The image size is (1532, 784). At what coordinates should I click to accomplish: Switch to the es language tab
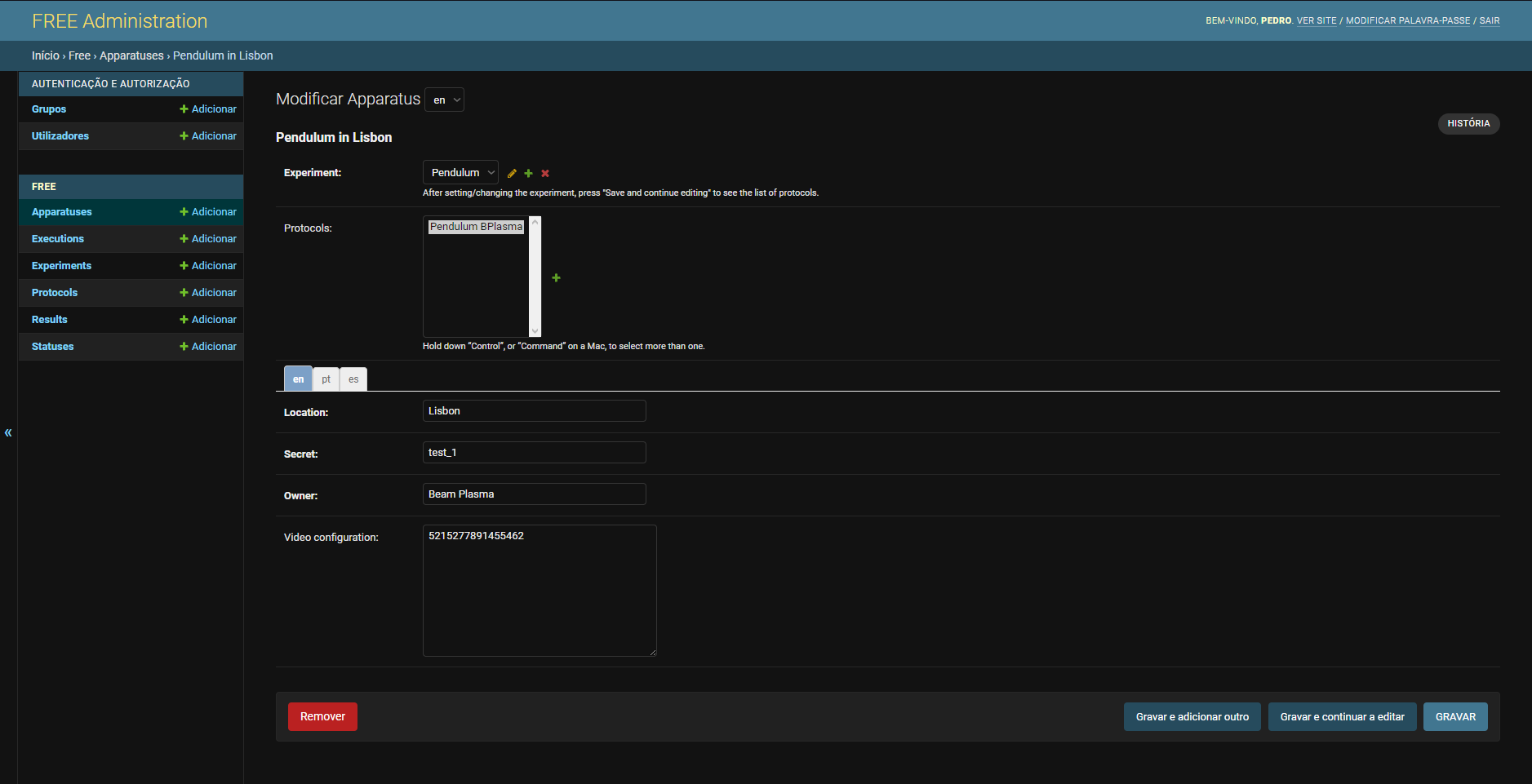tap(353, 379)
